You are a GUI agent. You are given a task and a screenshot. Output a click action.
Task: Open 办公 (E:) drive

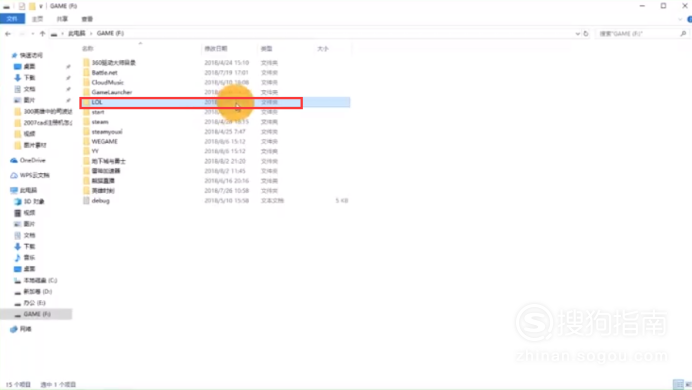(x=34, y=303)
